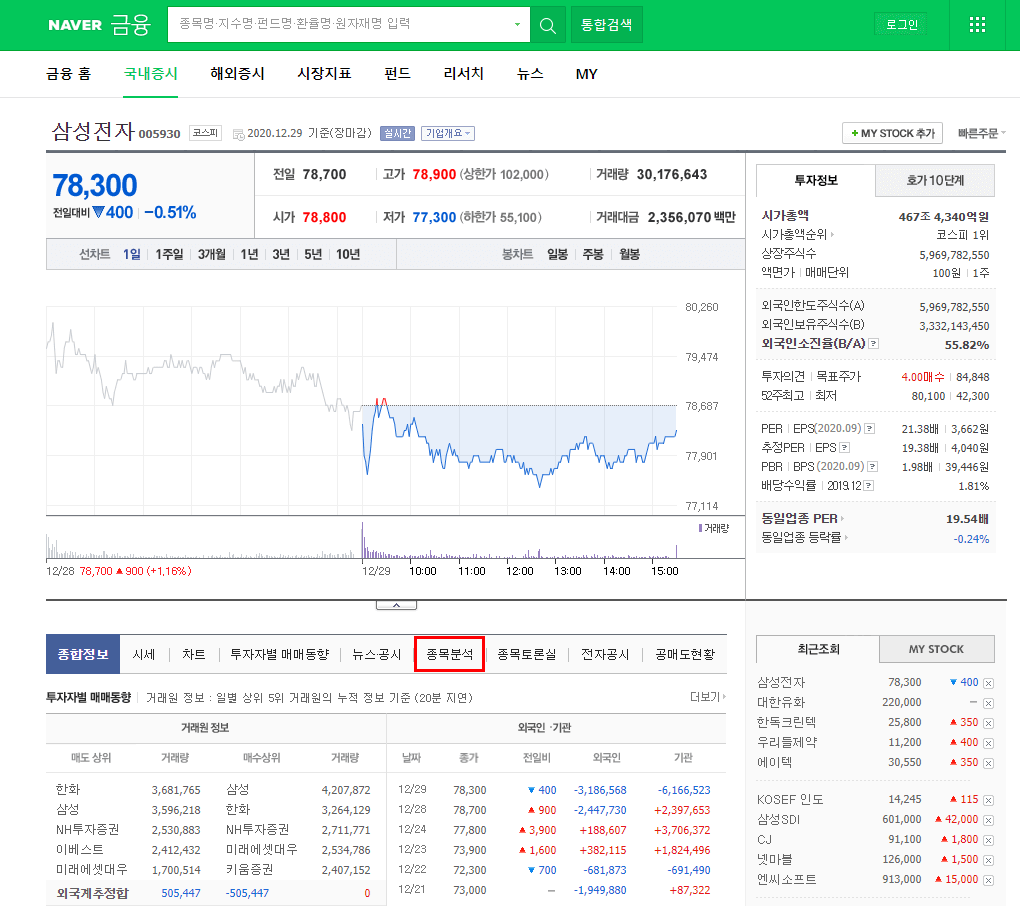
Task: Remove 넷마블 from recent list
Action: [988, 860]
